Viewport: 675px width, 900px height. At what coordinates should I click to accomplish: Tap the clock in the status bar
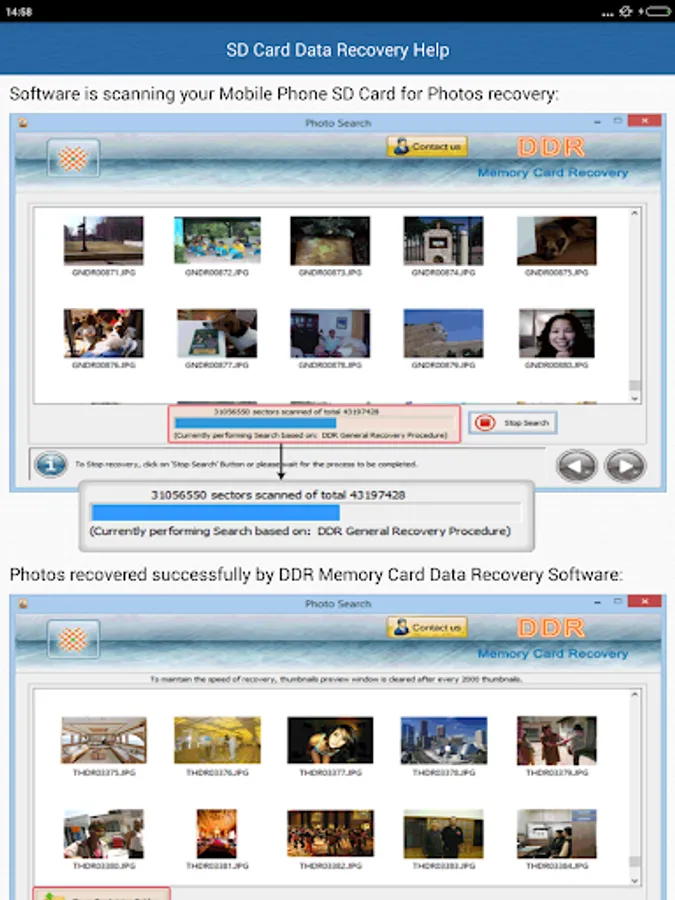point(19,11)
